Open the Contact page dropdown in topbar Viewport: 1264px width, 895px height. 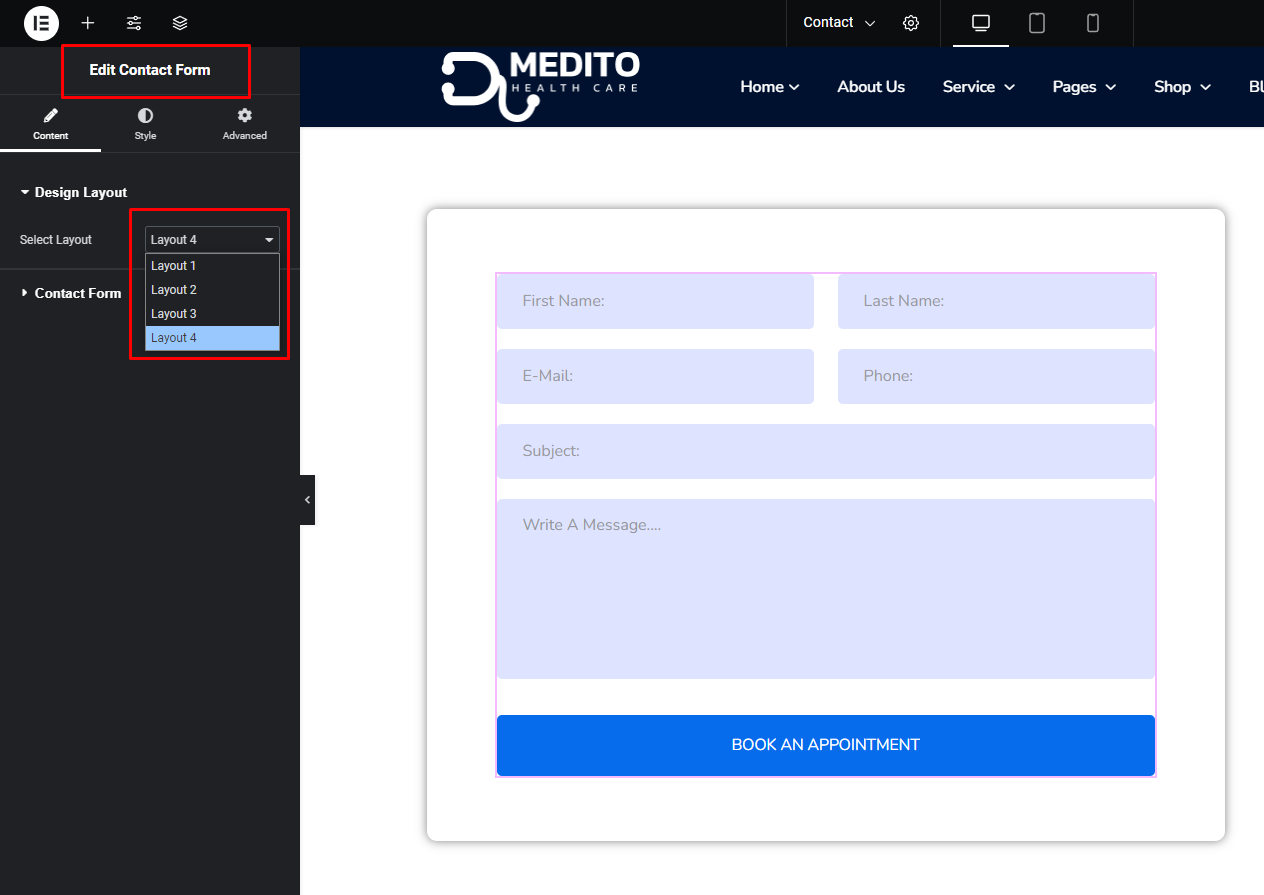[x=837, y=23]
